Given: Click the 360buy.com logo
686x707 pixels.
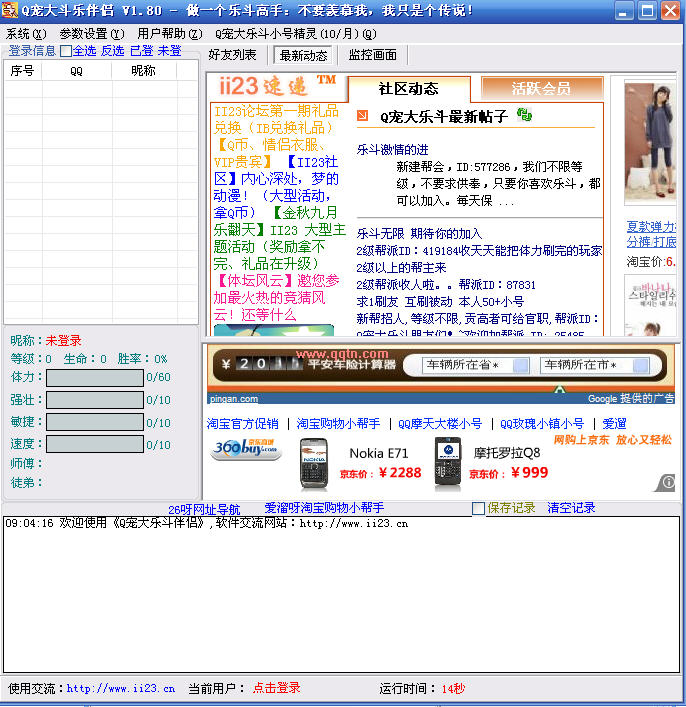Looking at the screenshot, I should [x=246, y=449].
